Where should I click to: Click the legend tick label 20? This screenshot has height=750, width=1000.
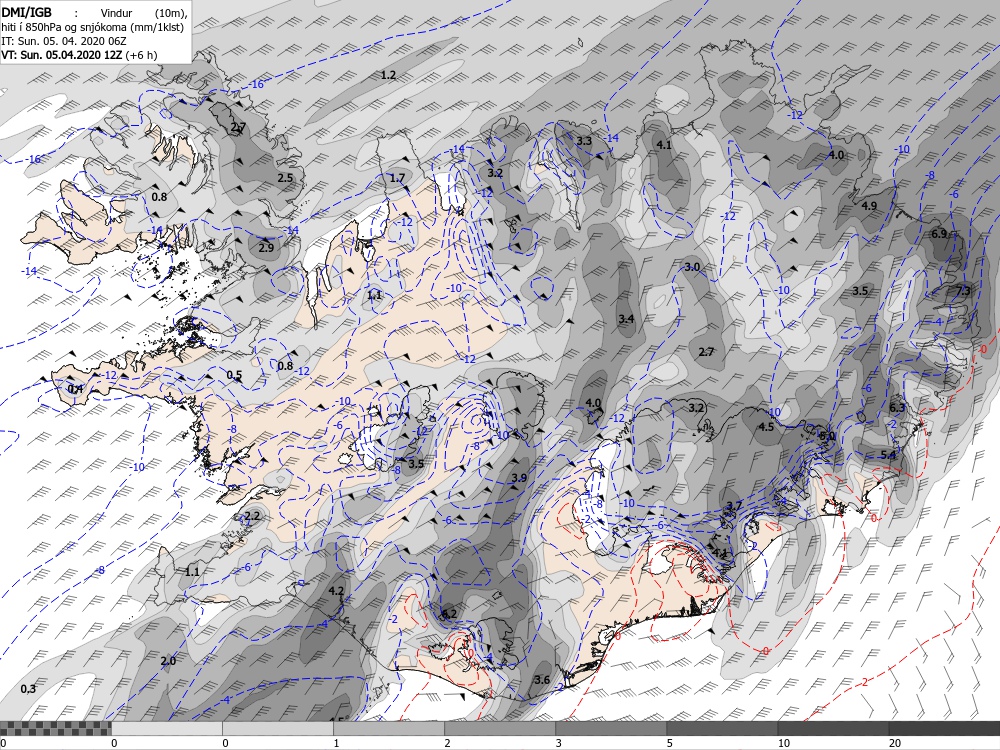[x=895, y=743]
